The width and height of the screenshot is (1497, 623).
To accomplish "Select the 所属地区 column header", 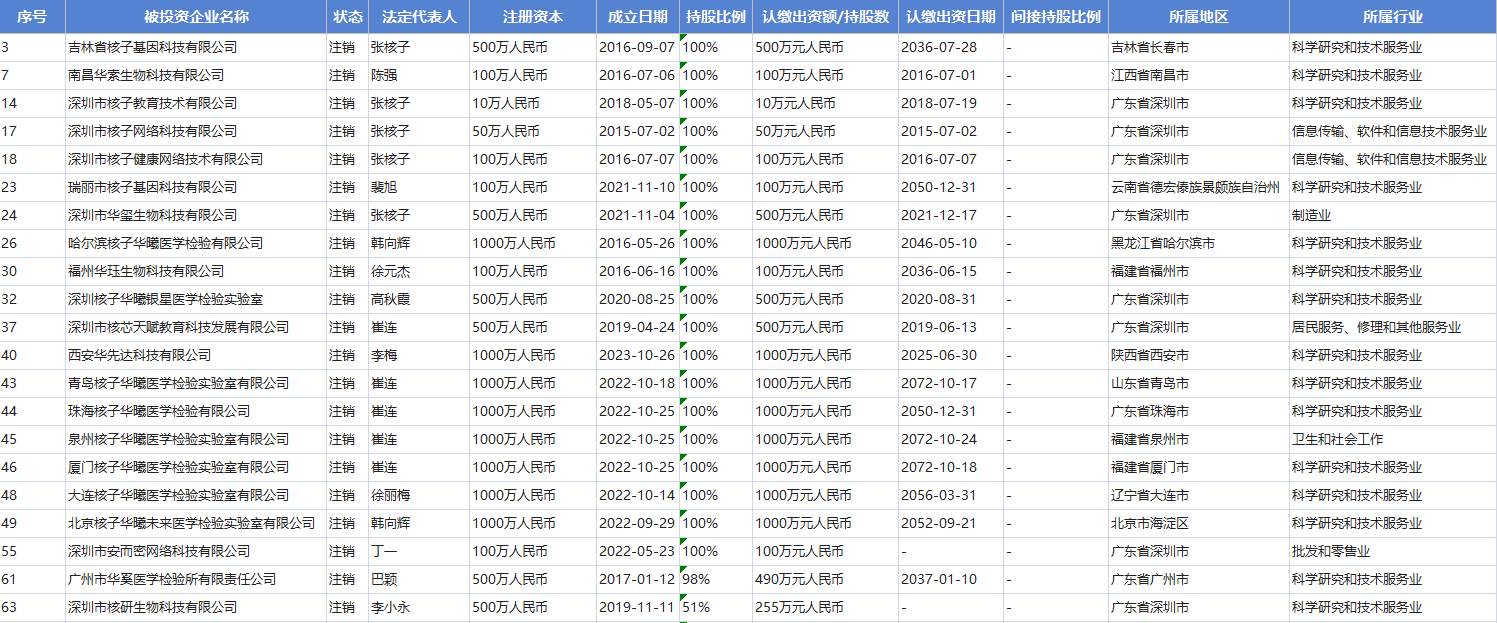I will 1198,17.
